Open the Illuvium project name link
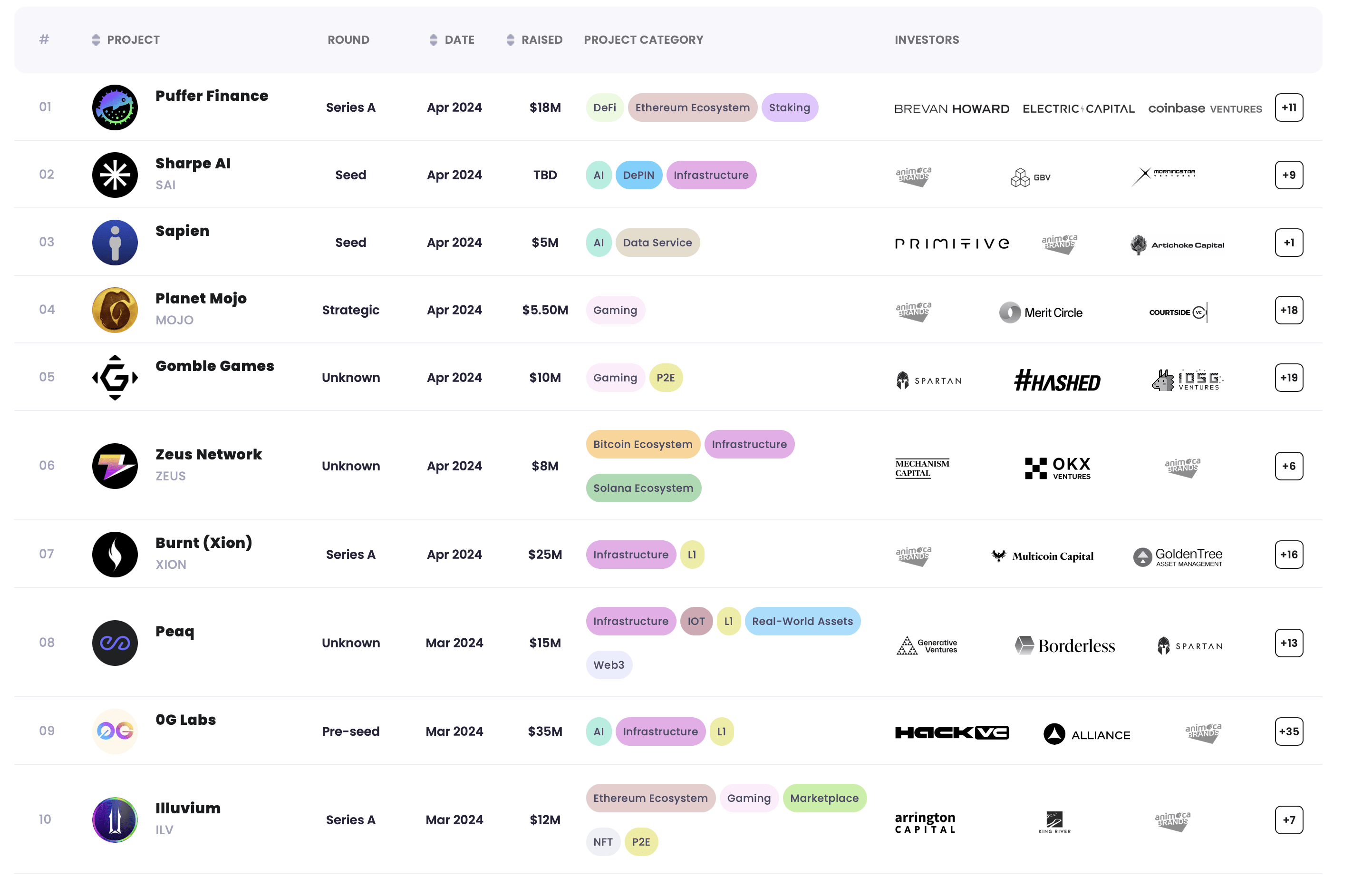Image resolution: width=1372 pixels, height=878 pixels. pos(187,808)
